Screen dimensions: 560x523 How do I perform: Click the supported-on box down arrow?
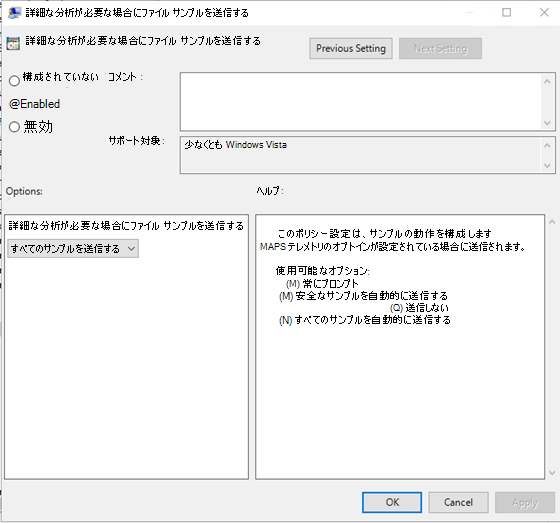coord(547,165)
